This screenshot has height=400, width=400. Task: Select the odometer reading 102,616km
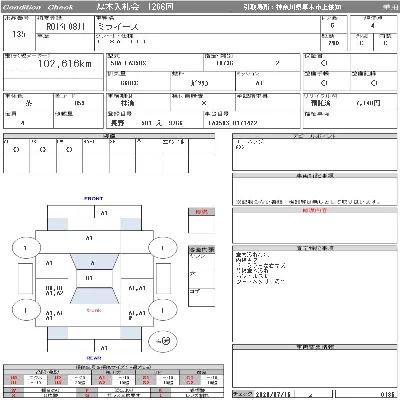pyautogui.click(x=65, y=63)
